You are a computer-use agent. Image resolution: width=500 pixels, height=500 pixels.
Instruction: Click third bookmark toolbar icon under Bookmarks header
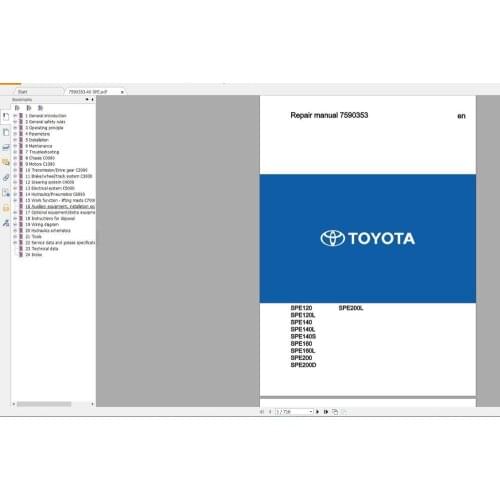[40, 108]
